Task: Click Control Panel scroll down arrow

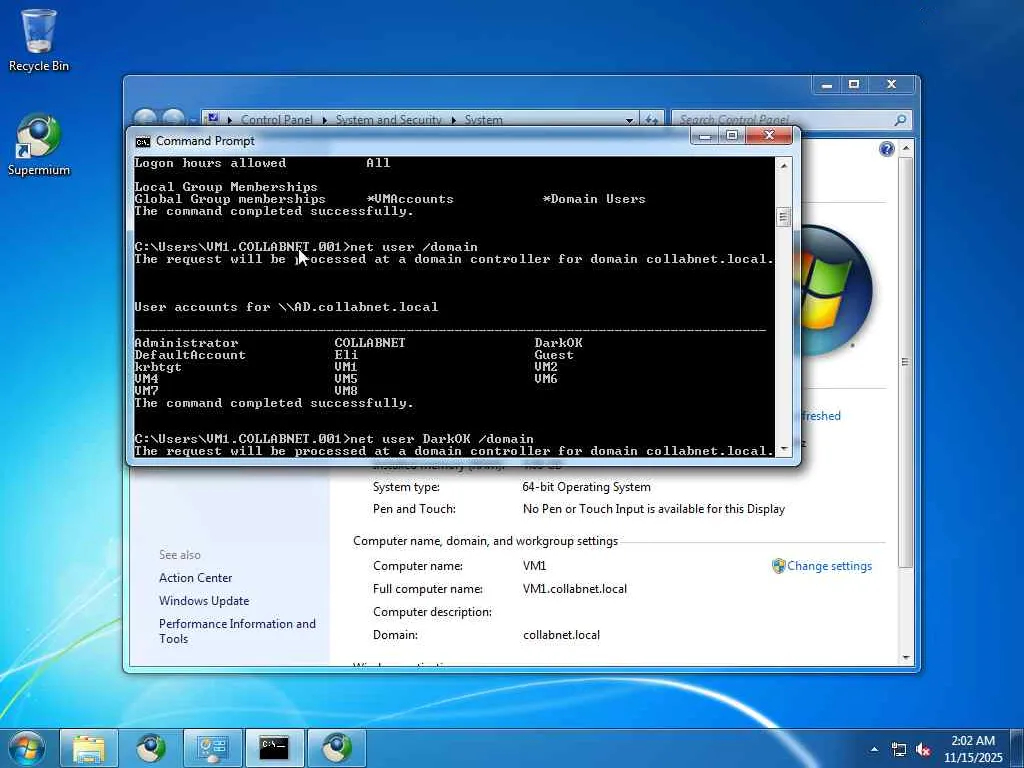Action: pyautogui.click(x=905, y=658)
